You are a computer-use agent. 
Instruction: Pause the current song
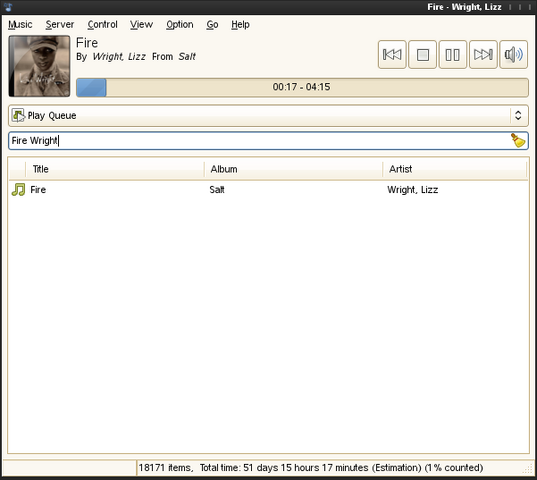point(452,54)
